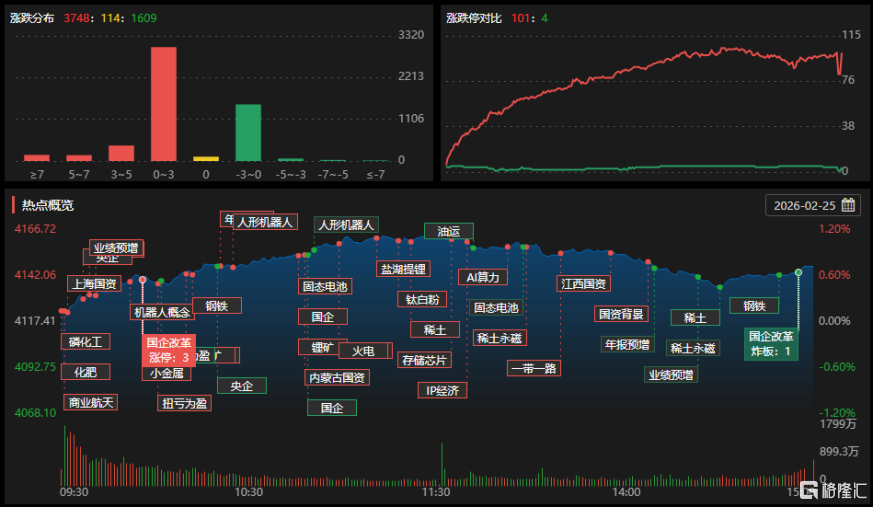874x507 pixels.
Task: Select the red-bordered 钢铁 tag
Action: pyautogui.click(x=217, y=306)
